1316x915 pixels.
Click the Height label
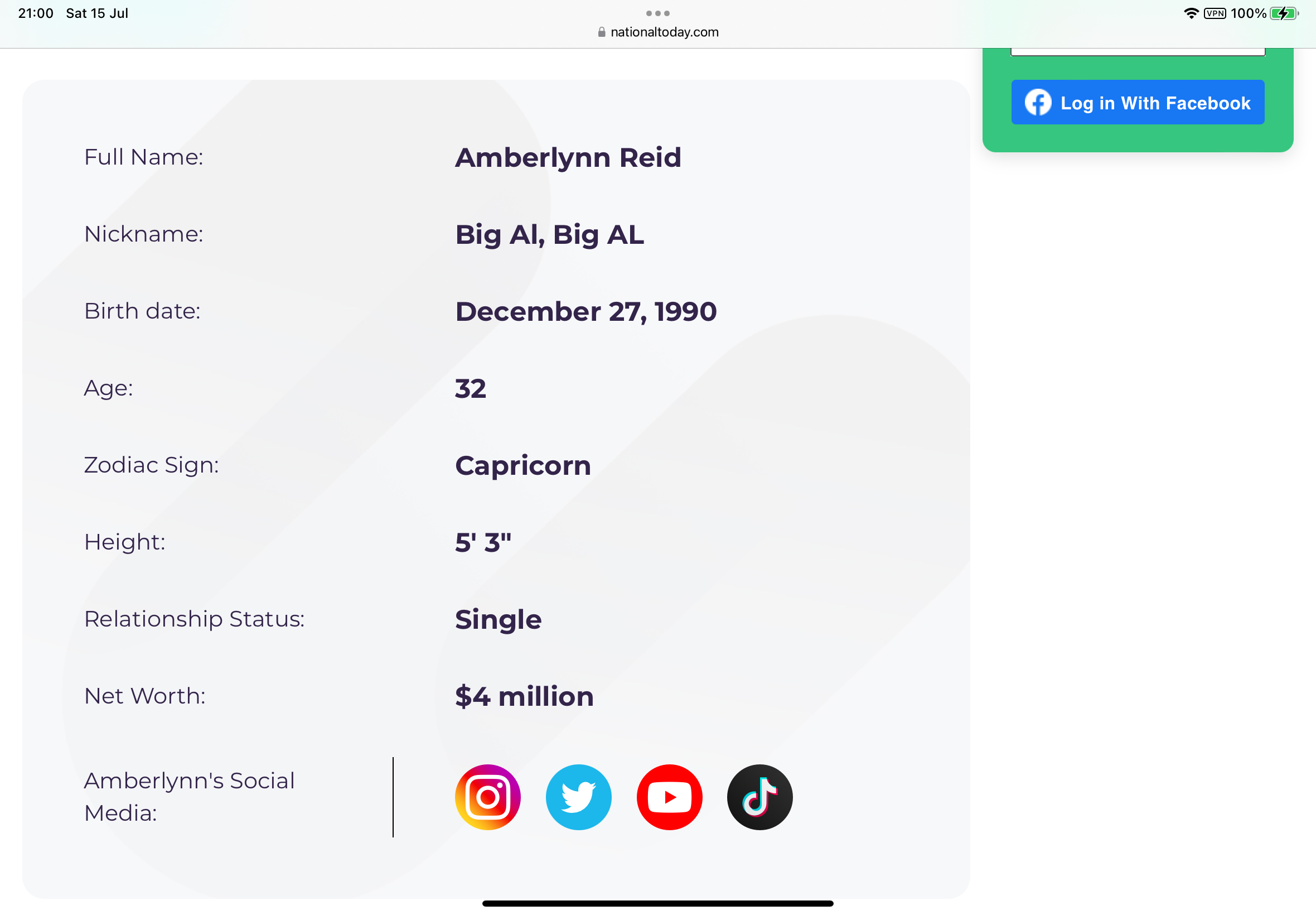point(125,542)
